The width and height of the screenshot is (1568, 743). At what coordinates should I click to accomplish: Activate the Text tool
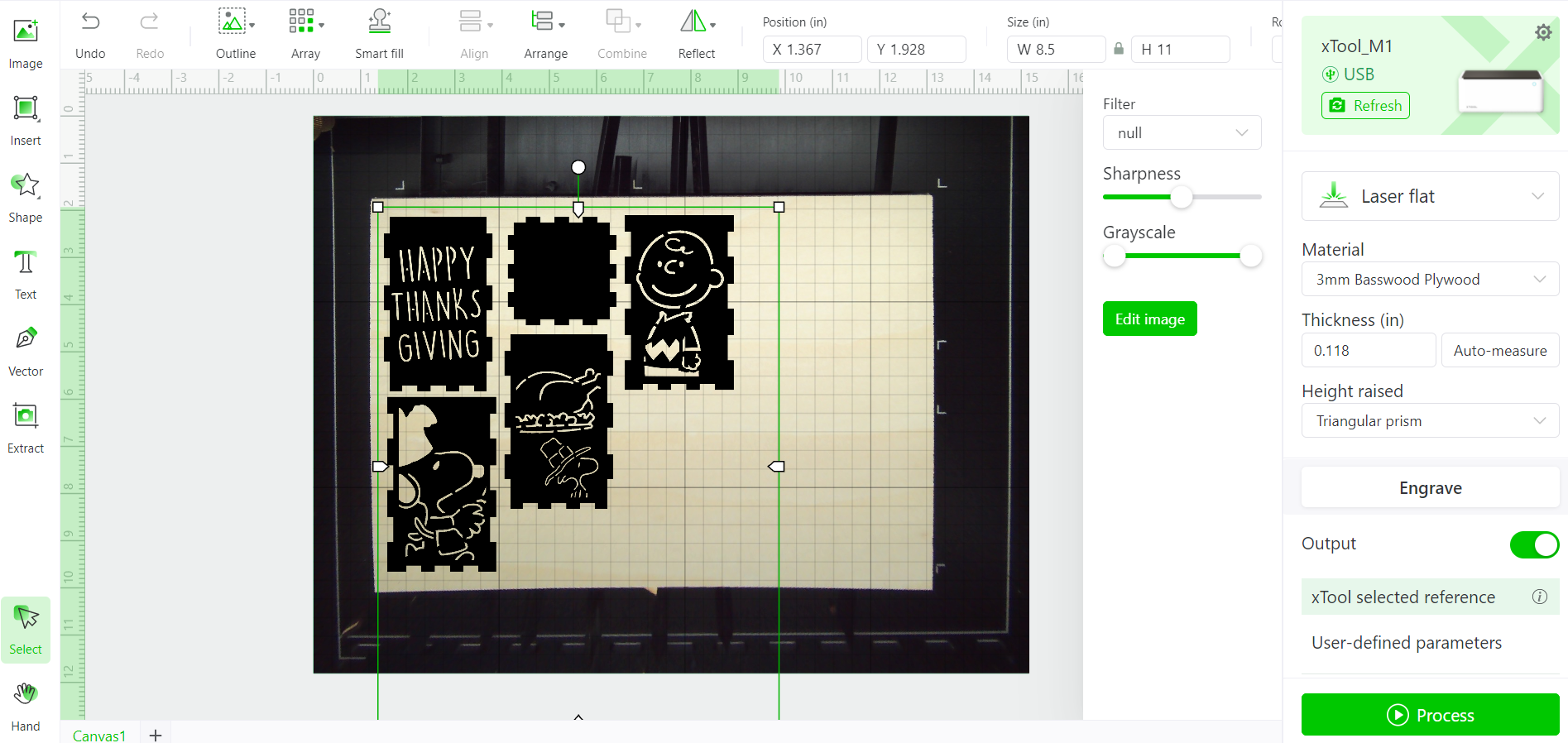(x=26, y=275)
